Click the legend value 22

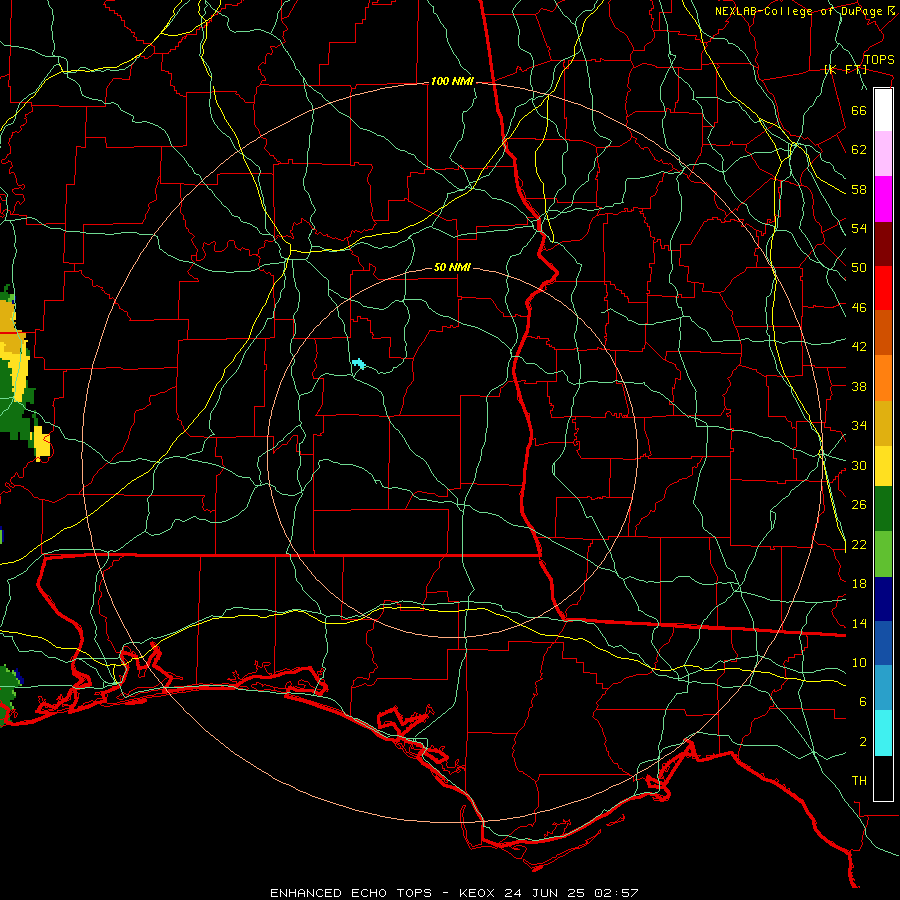(x=859, y=545)
